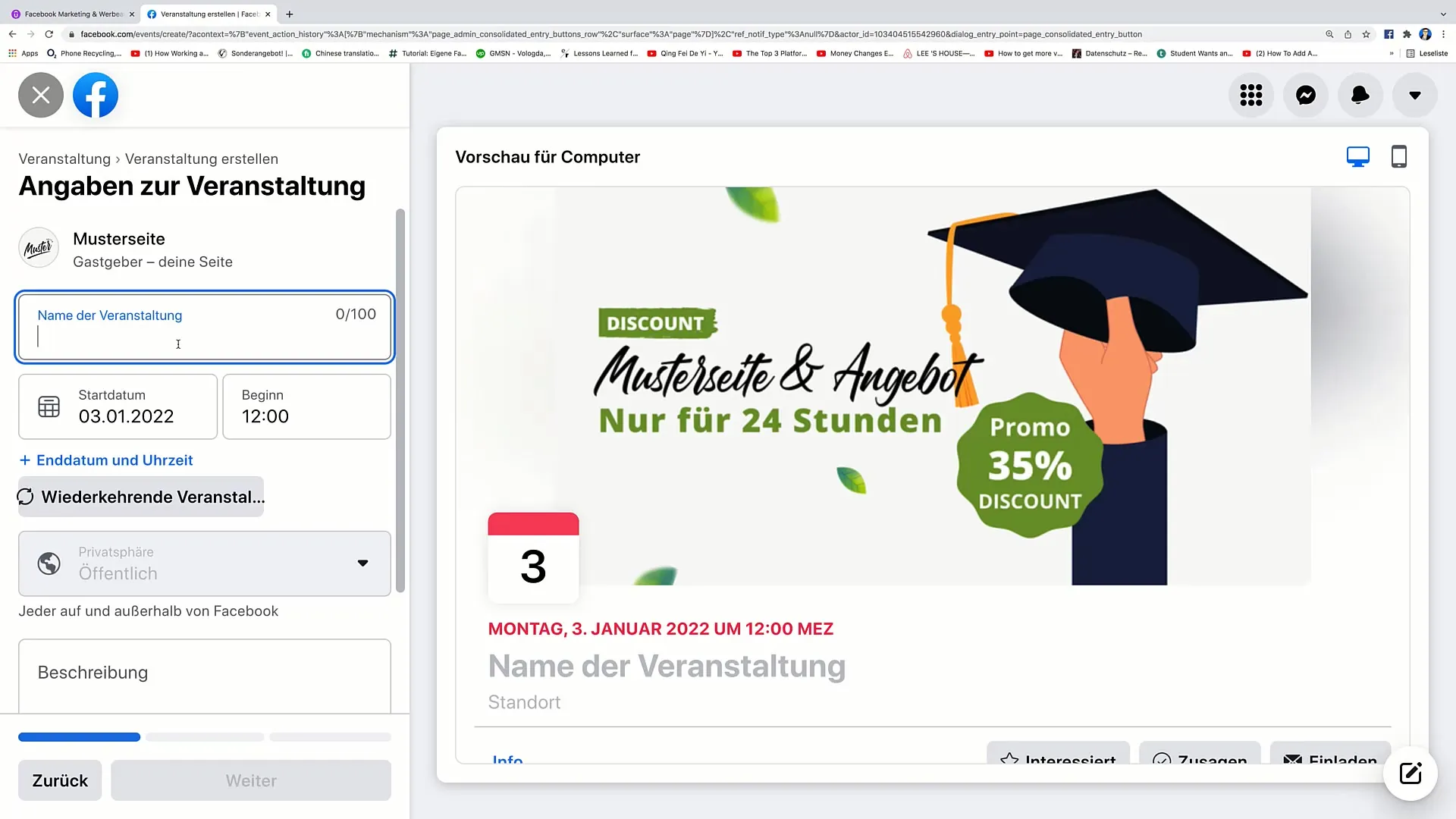Screen dimensions: 1456x819
Task: Open the Facebook extension icon
Action: click(x=1389, y=34)
